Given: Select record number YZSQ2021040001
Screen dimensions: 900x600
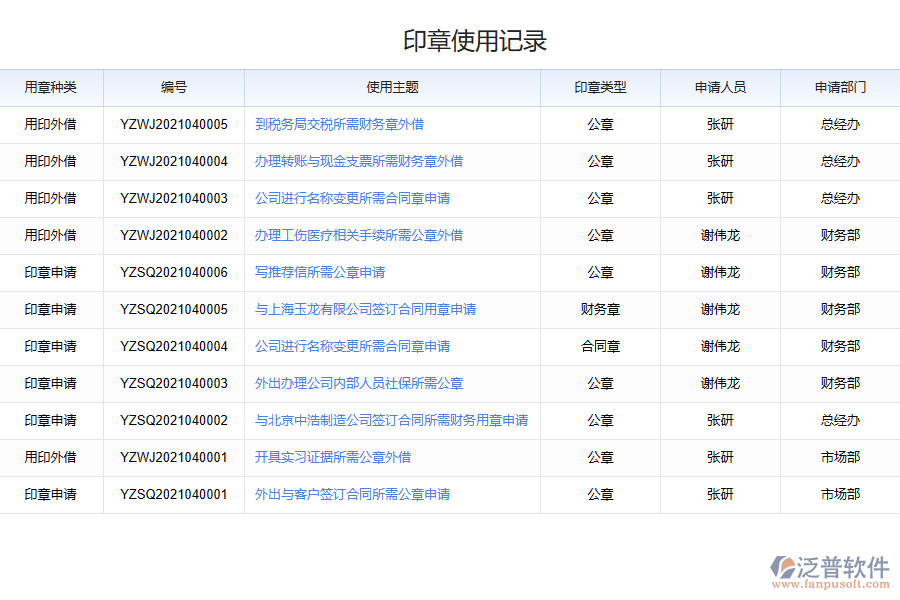Looking at the screenshot, I should (174, 494).
